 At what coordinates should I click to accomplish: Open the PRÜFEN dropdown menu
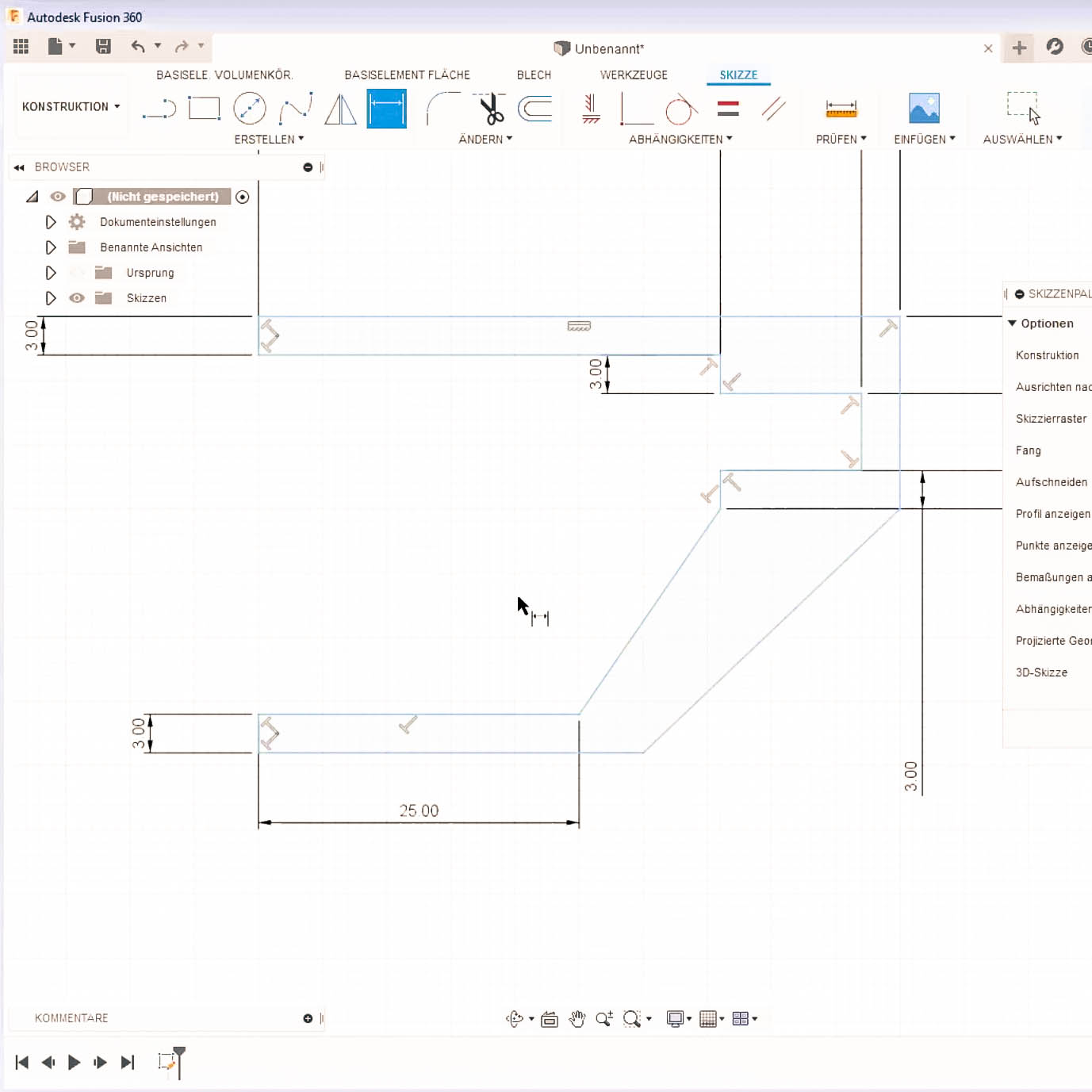click(x=841, y=139)
